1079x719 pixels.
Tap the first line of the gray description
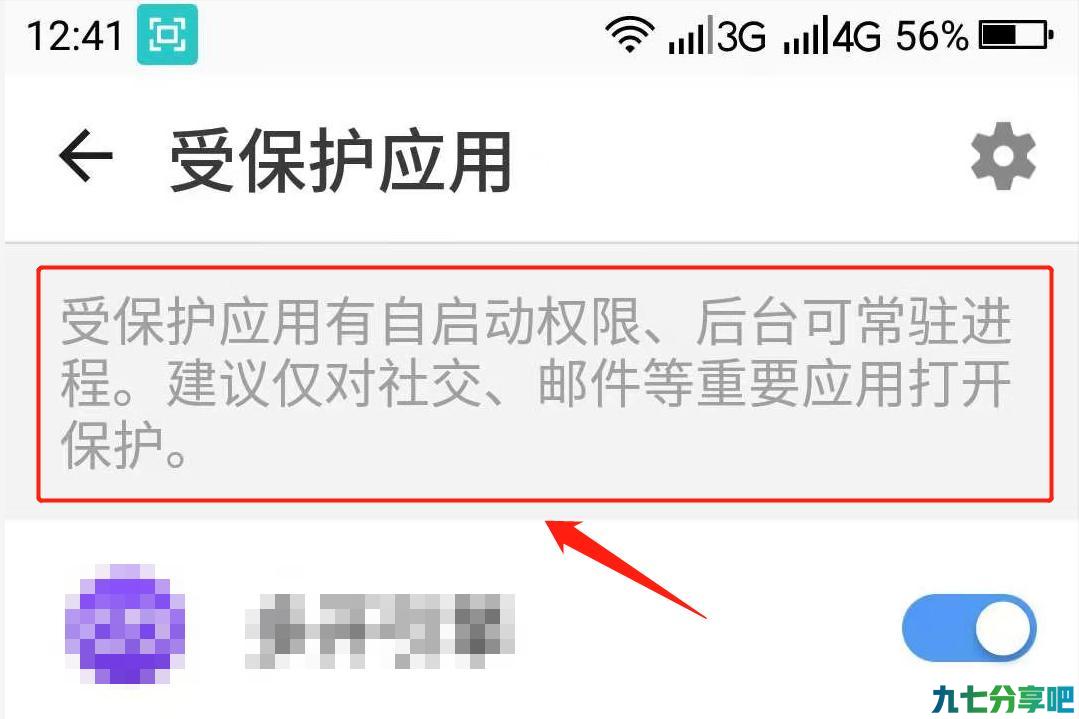(x=536, y=321)
